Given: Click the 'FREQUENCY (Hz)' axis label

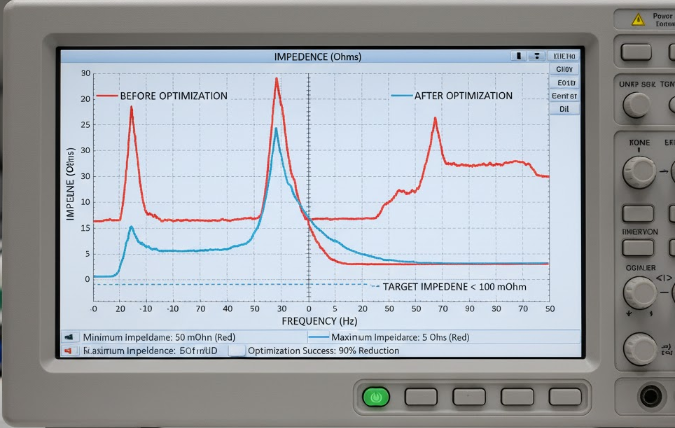Looking at the screenshot, I should click(x=319, y=321).
